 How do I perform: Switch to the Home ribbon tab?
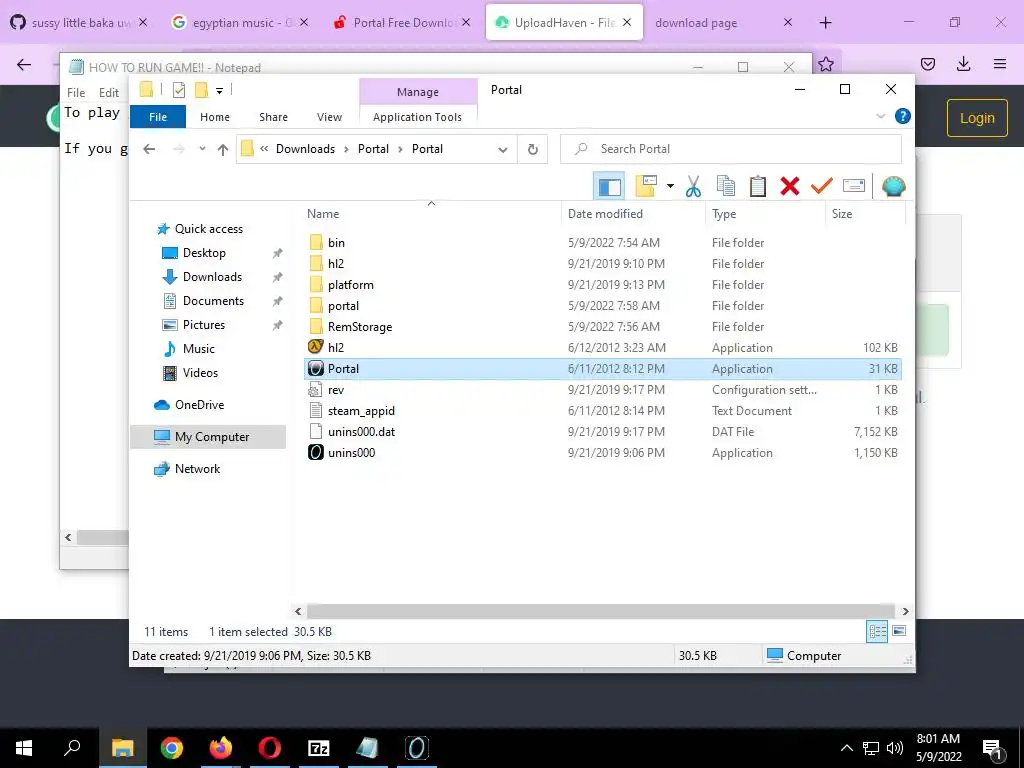215,117
